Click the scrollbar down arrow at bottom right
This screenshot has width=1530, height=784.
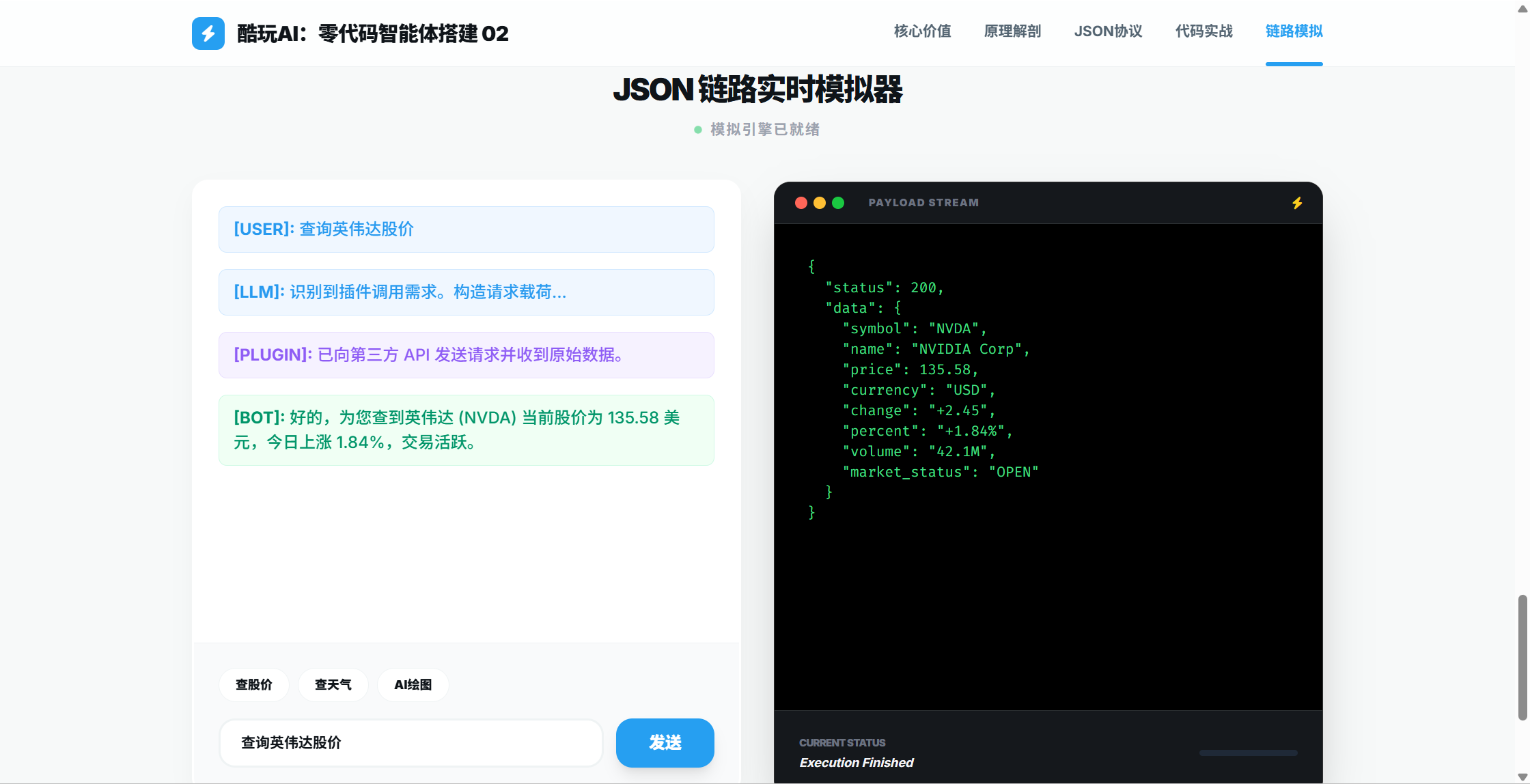click(1522, 777)
